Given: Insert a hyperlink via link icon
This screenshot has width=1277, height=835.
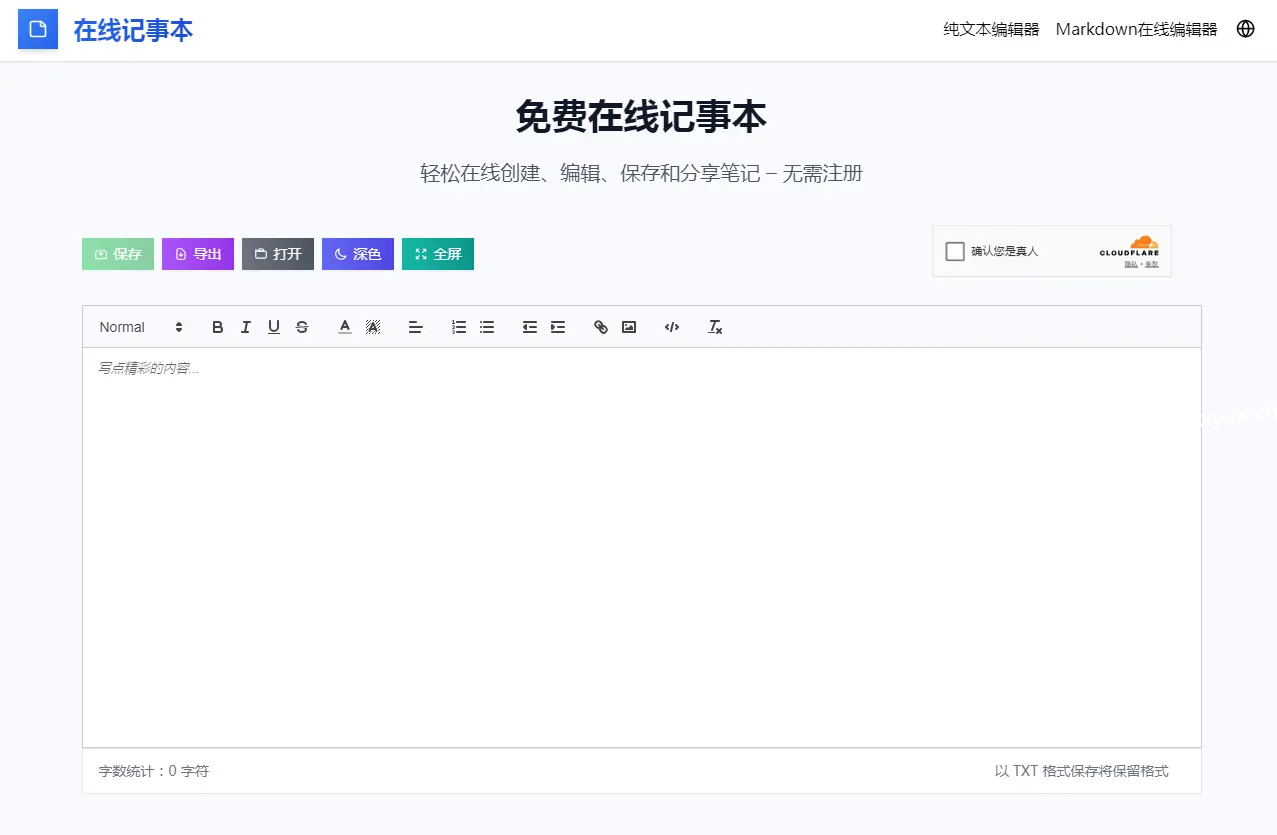Looking at the screenshot, I should [601, 327].
